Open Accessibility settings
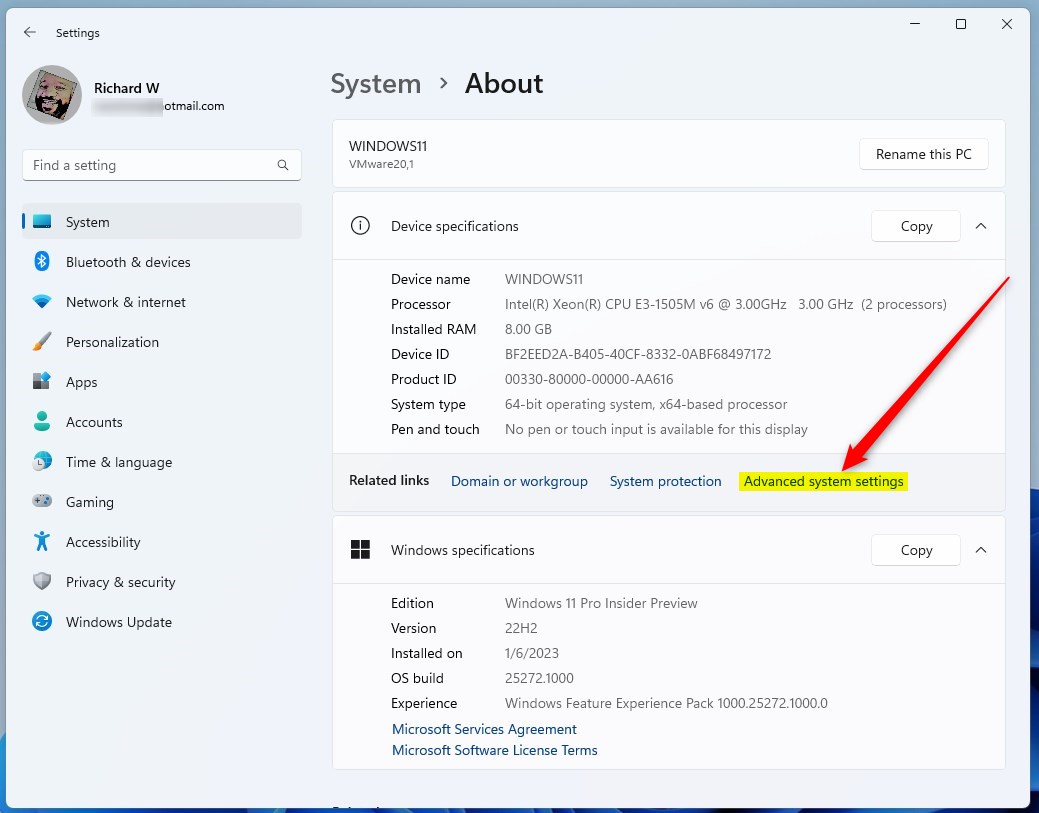 (103, 542)
